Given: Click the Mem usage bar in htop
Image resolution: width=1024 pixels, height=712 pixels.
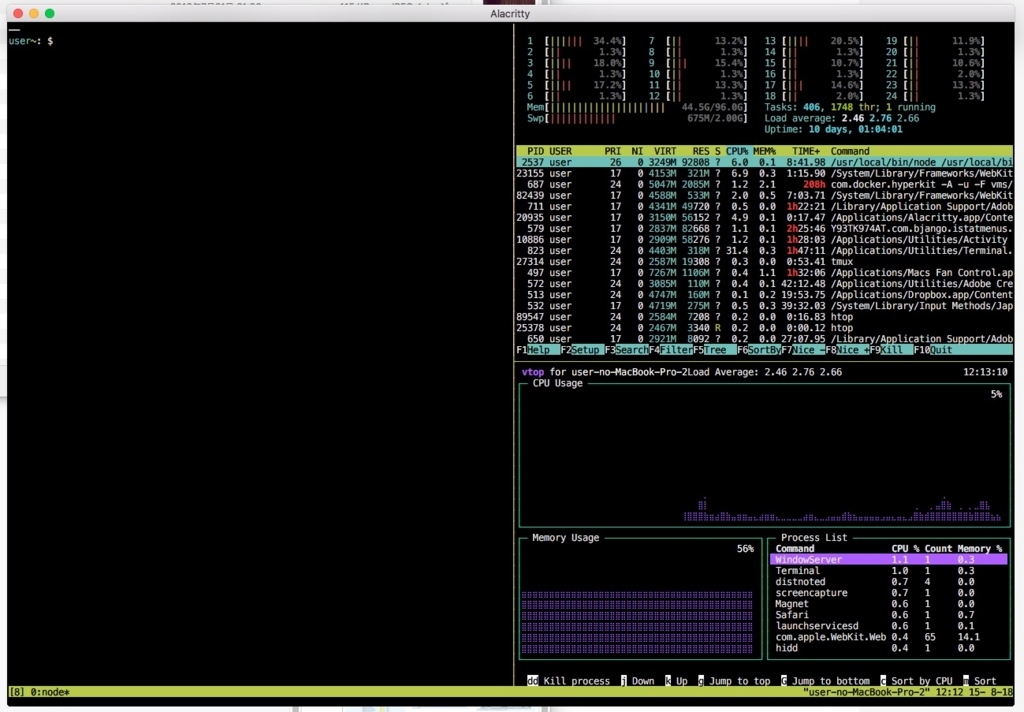Looking at the screenshot, I should click(637, 107).
